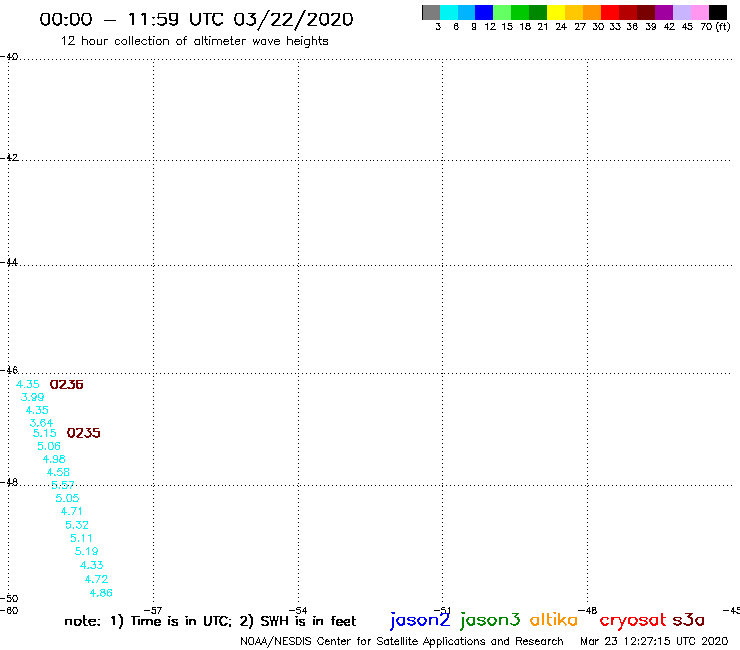Viewport: 740px width, 650px height.
Task: Click the title '00:00 – 11:59 UTC 03/22/2020'
Action: [196, 19]
